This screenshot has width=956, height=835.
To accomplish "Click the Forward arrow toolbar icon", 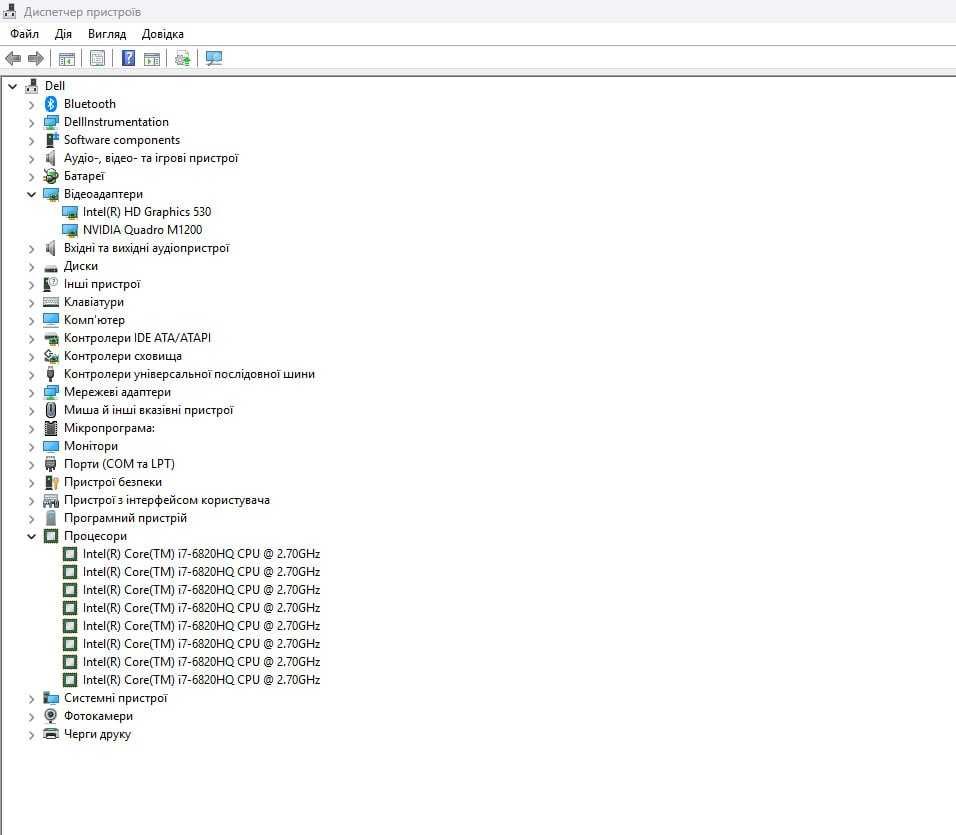I will coord(36,59).
